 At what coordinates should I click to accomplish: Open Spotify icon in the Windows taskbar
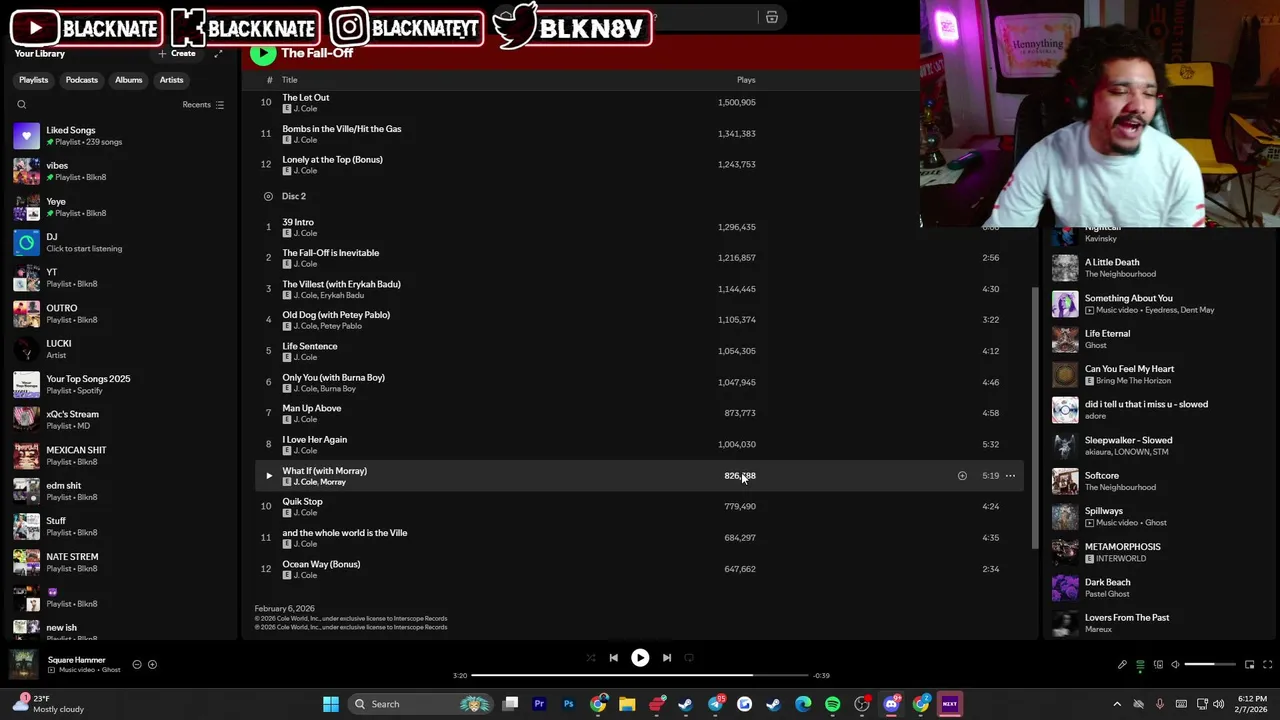tap(832, 704)
